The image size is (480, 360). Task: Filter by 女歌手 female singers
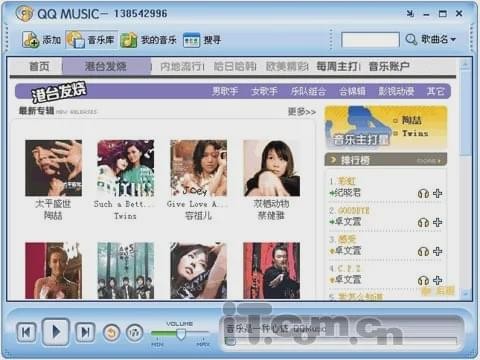[x=264, y=91]
